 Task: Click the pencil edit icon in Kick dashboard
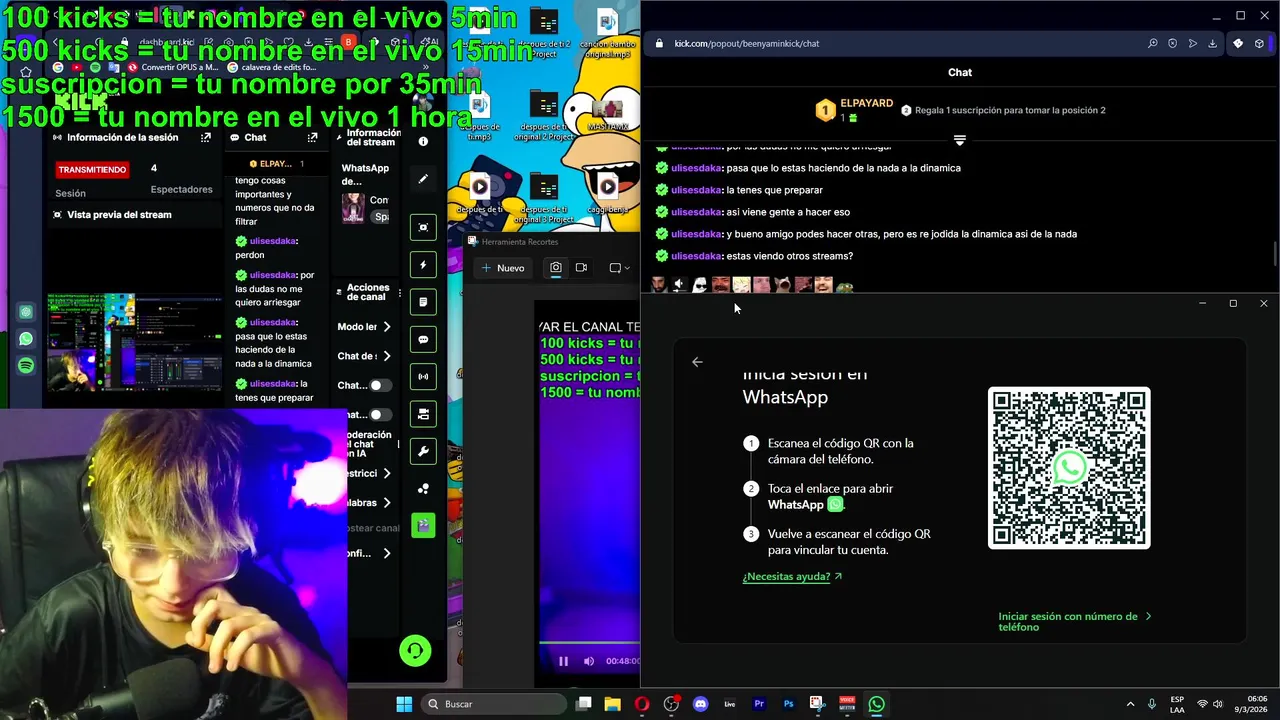coord(423,179)
